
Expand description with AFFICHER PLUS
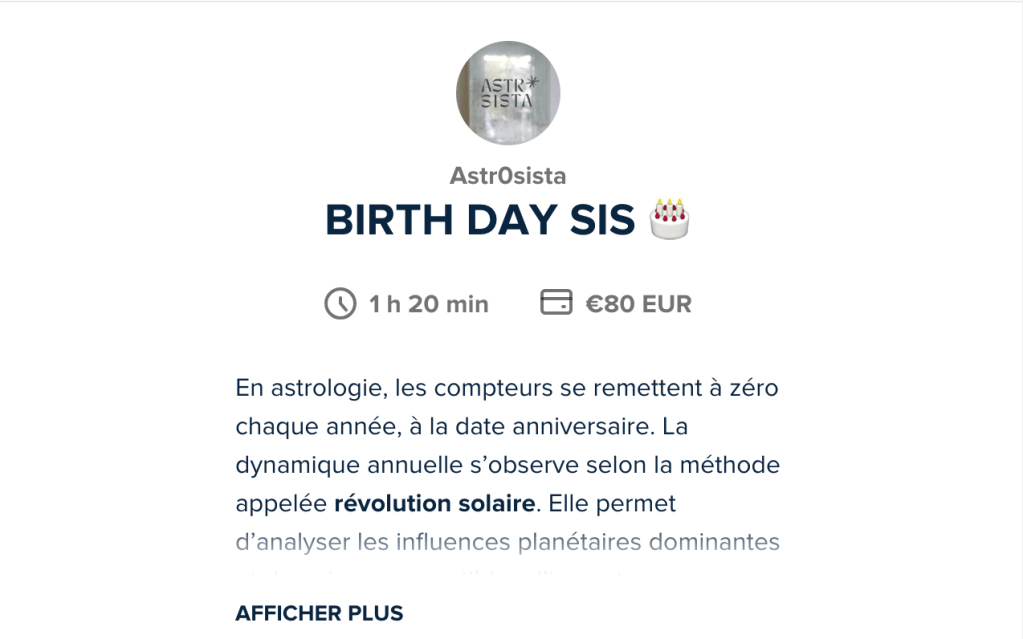(319, 613)
